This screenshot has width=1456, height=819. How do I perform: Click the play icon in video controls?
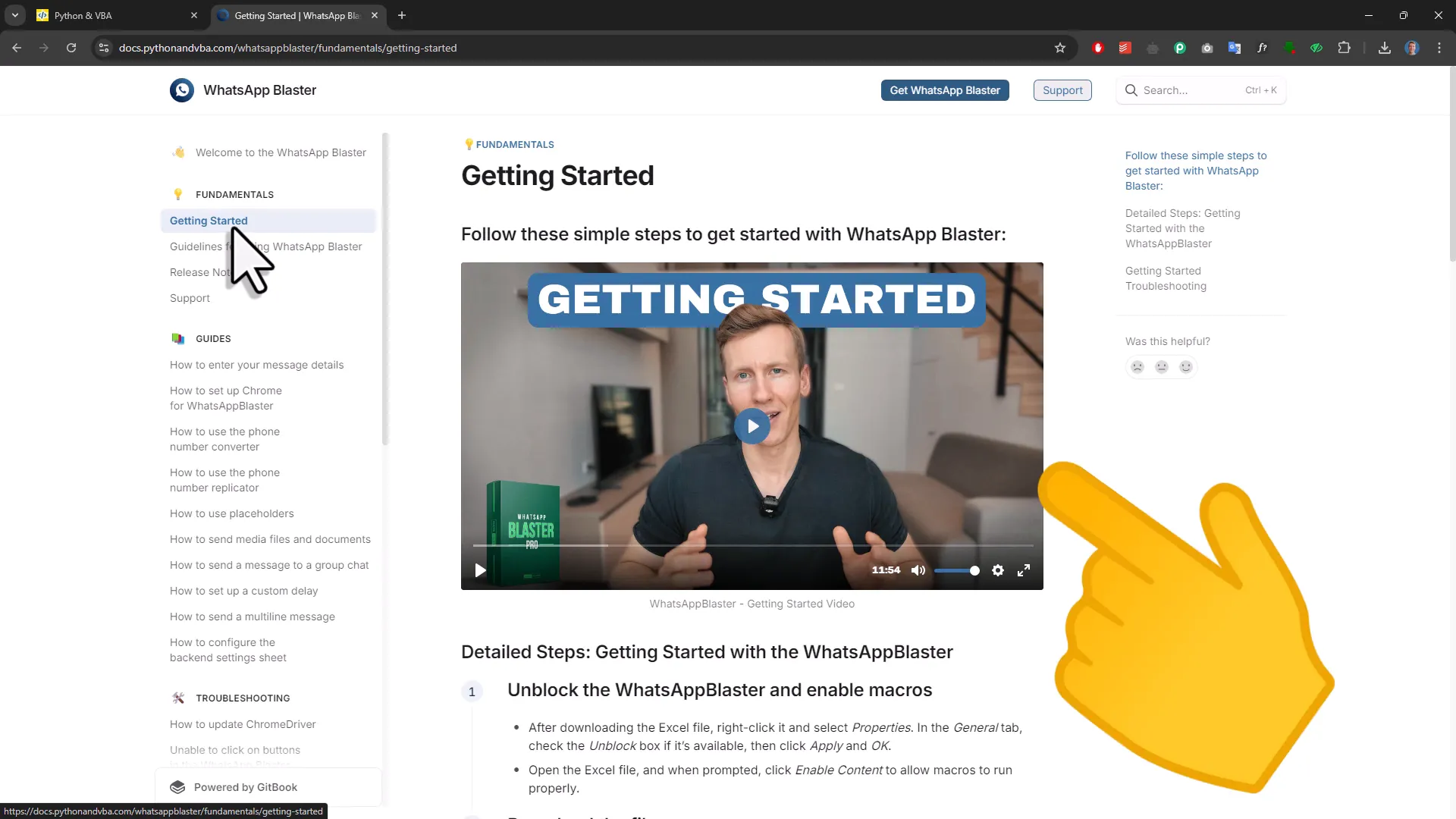(x=480, y=570)
